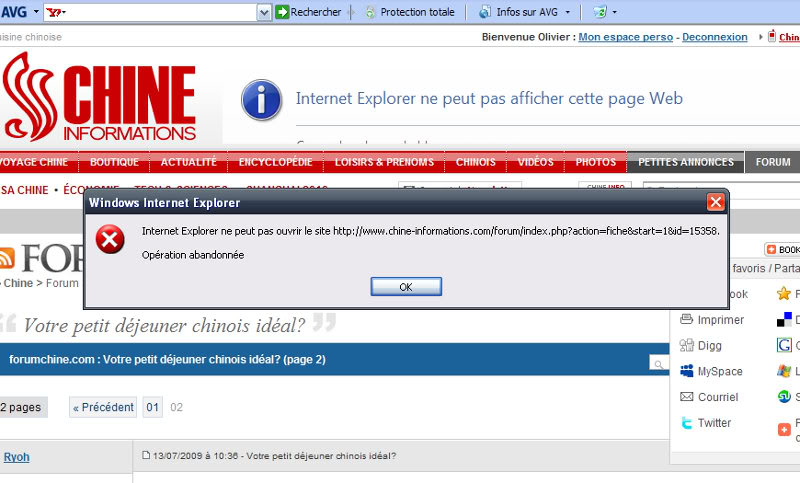This screenshot has height=483, width=800.
Task: Open the Loisirs & Prénoms tab
Action: tap(384, 162)
